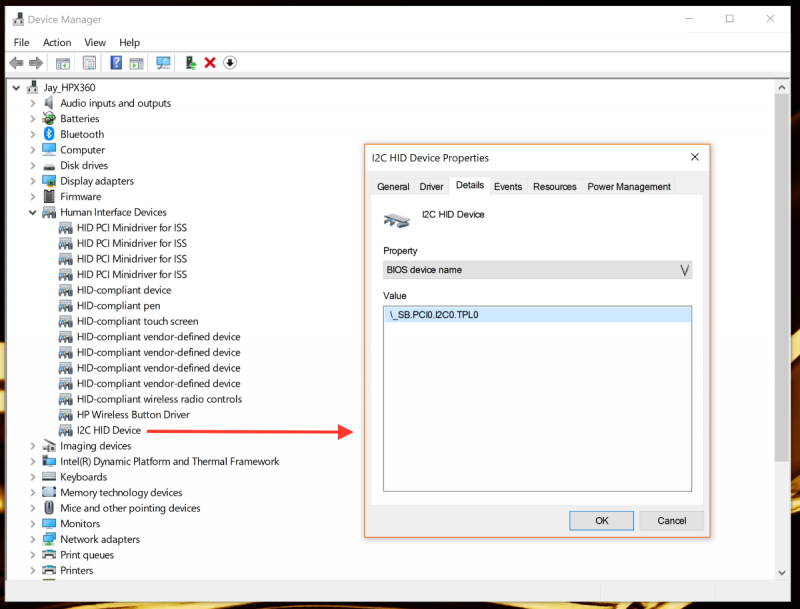Viewport: 800px width, 609px height.
Task: Click the Details tab
Action: (469, 185)
